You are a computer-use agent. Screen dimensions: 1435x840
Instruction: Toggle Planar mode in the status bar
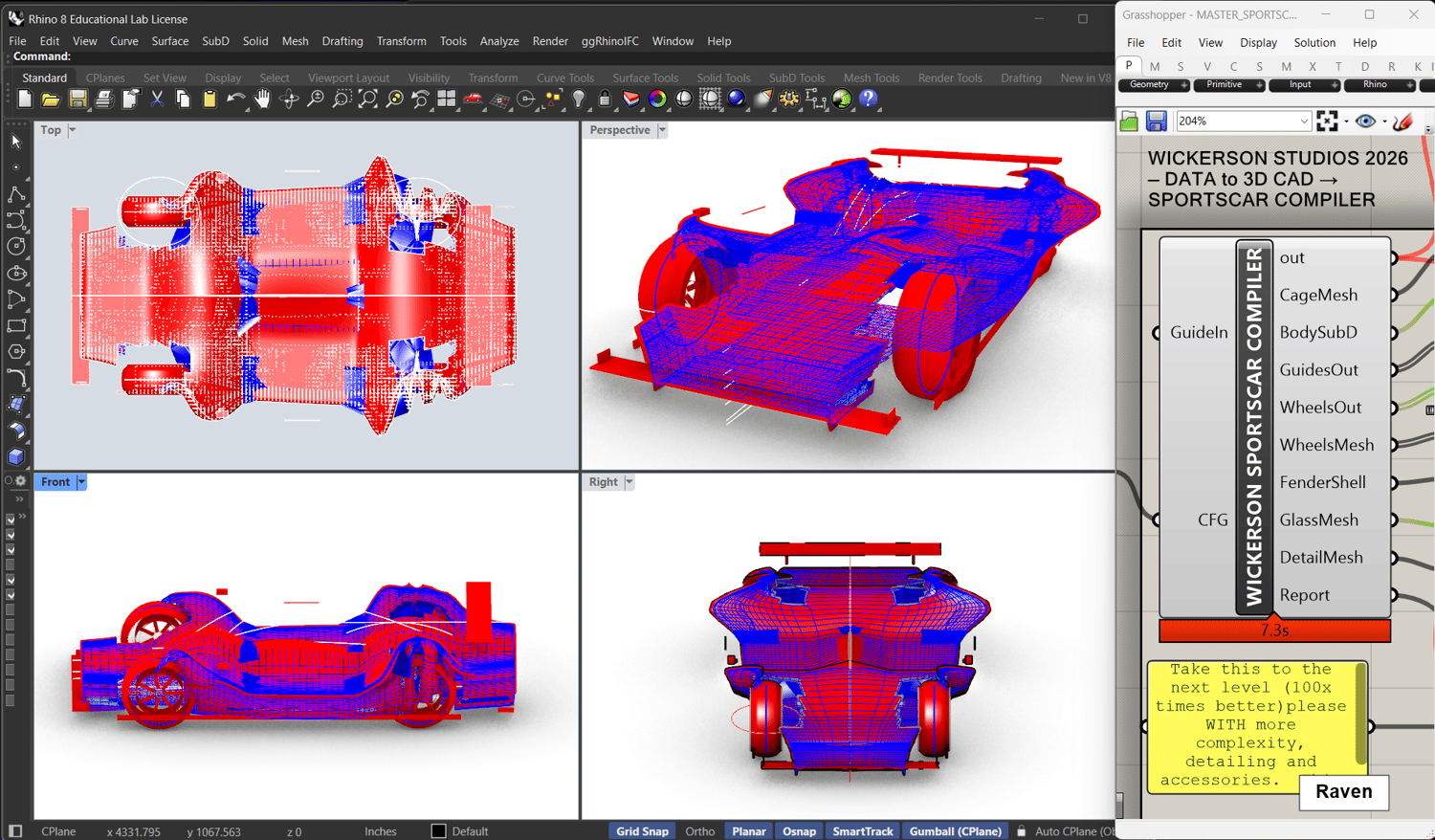(749, 831)
